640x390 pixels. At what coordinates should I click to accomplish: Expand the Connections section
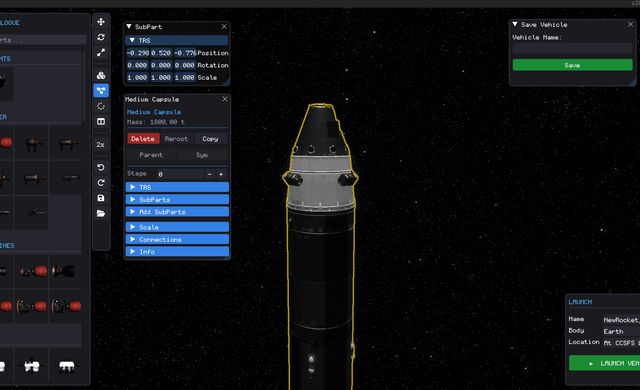point(177,239)
